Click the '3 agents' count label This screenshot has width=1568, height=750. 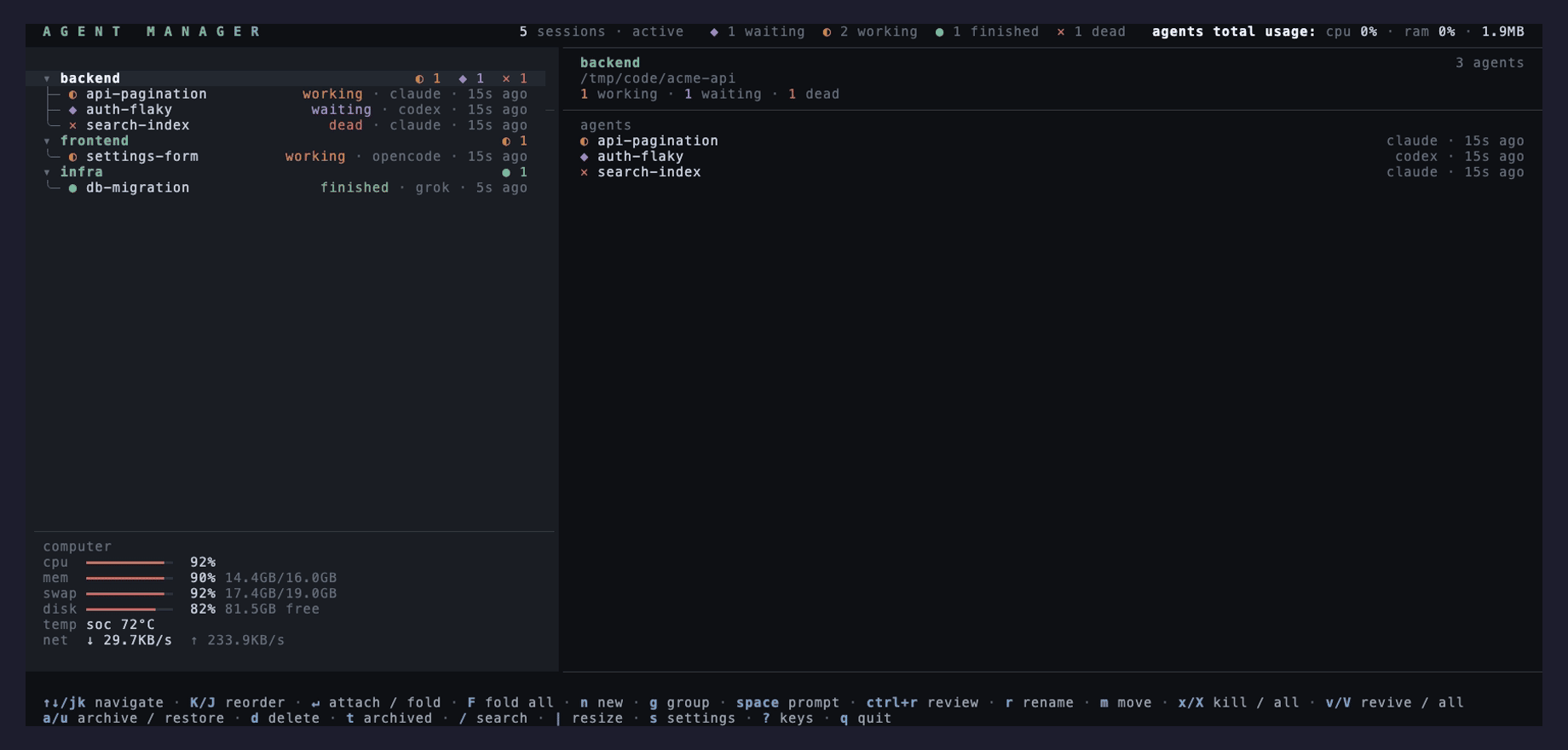pyautogui.click(x=1490, y=63)
